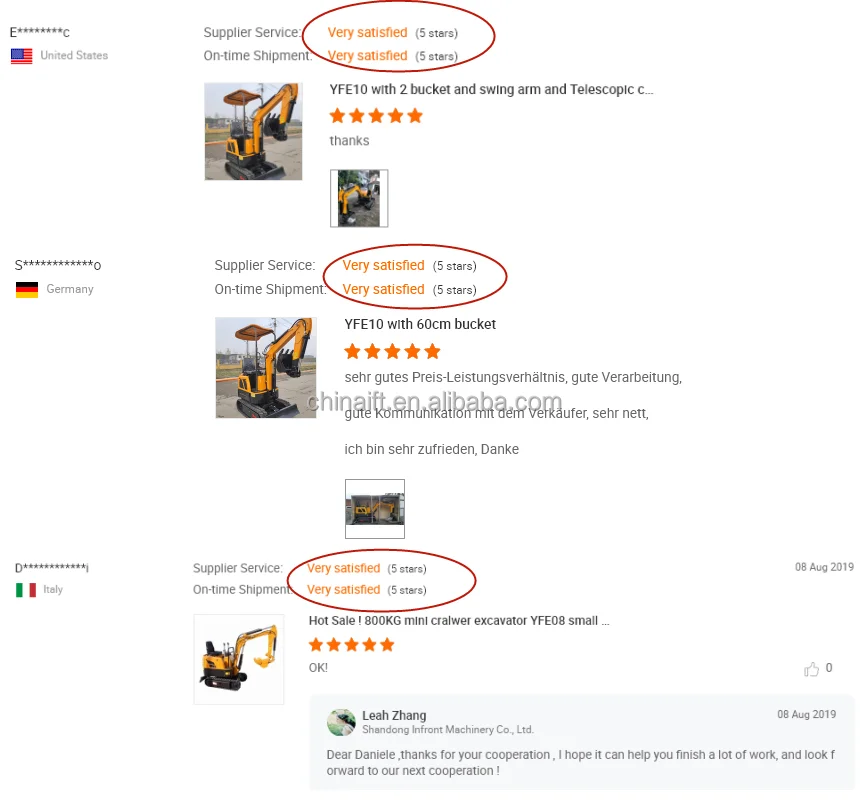Click the five-star rating under YFE10 with 60cm bucket
Screen dimensions: 868x800
pos(392,351)
